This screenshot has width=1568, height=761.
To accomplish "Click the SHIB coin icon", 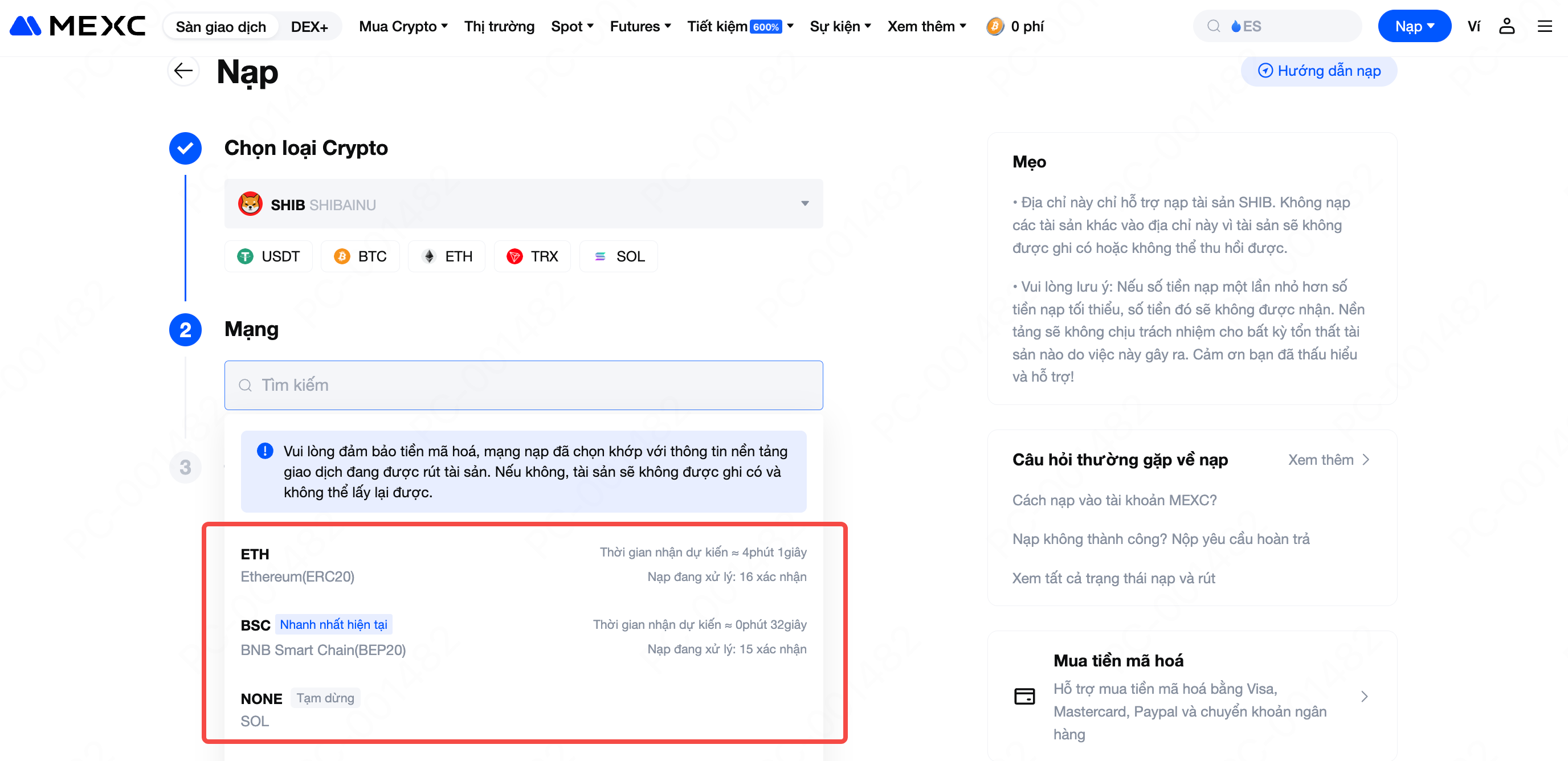I will [x=250, y=204].
